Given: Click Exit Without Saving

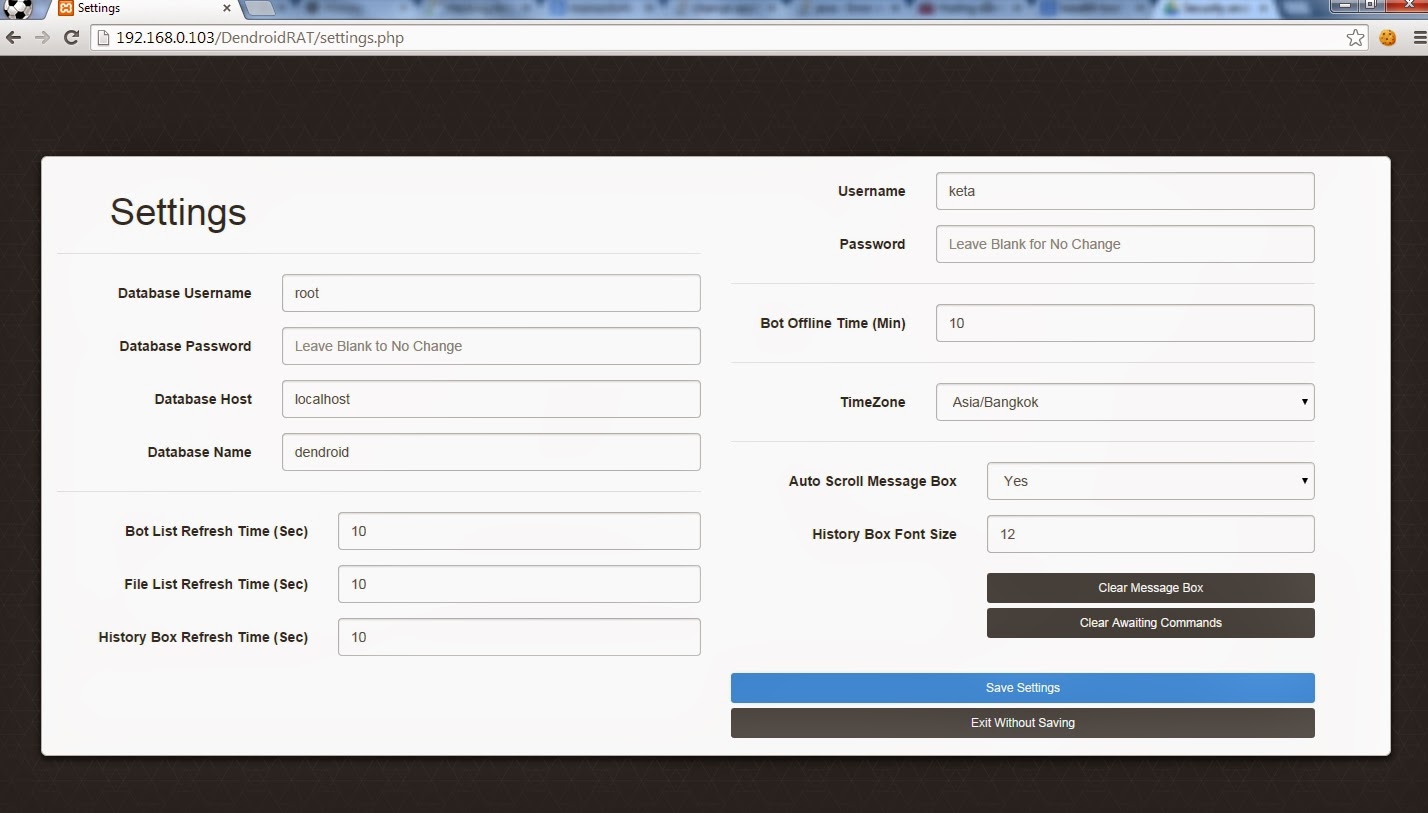Looking at the screenshot, I should click(x=1022, y=723).
